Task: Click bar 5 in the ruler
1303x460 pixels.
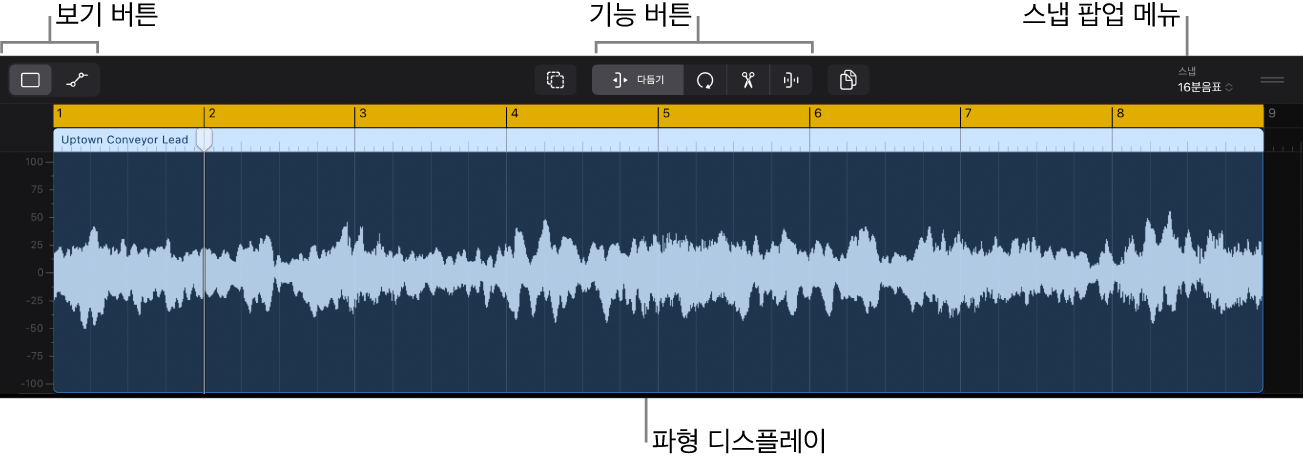Action: 665,113
